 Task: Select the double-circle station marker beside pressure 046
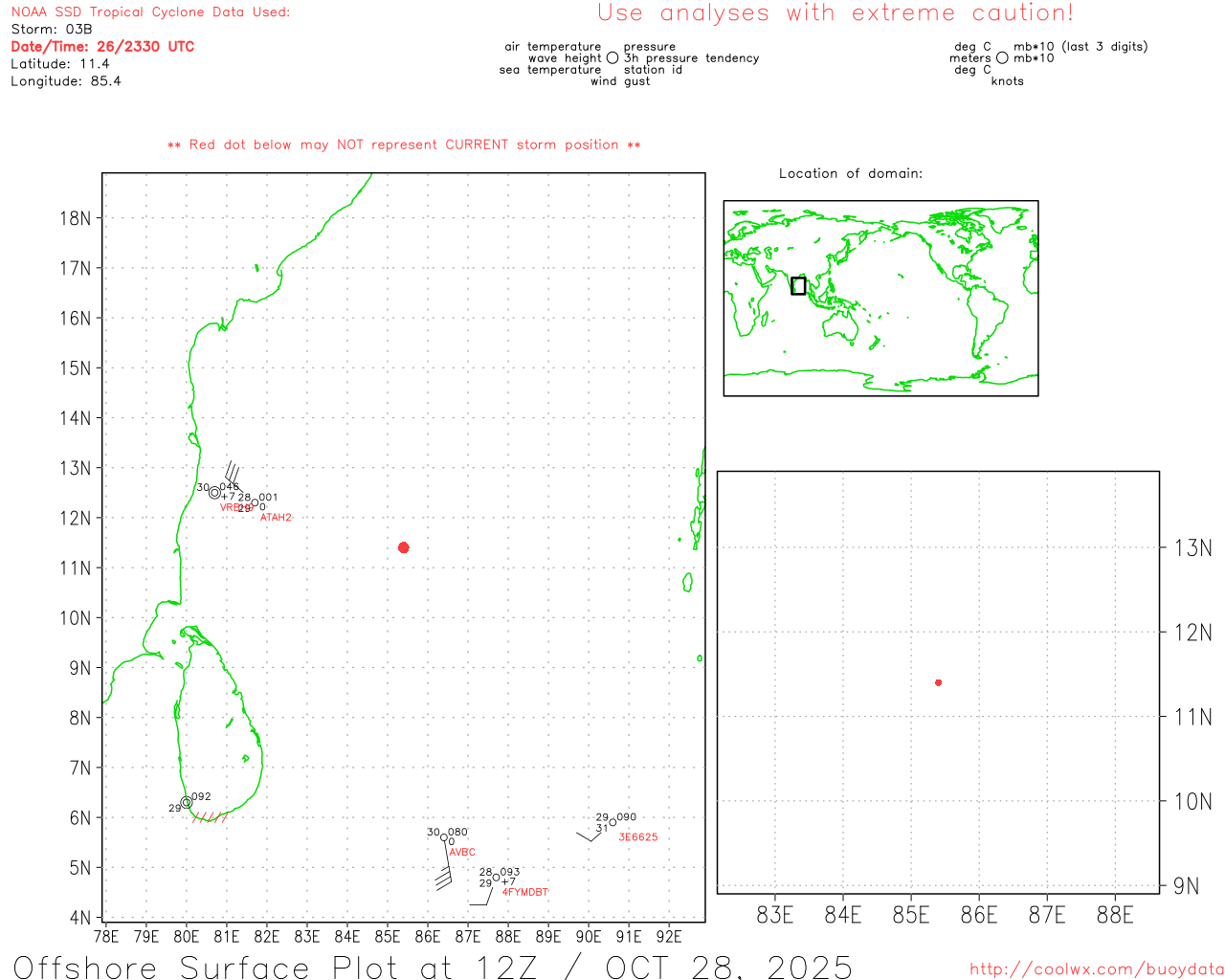[x=214, y=492]
